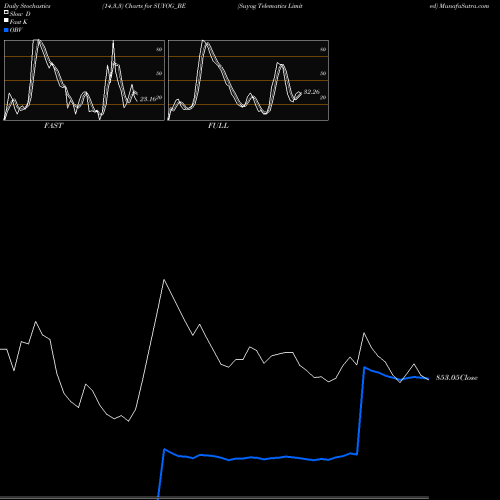
Task: Click the 80 level label in FAST chart
Action: 159,49
